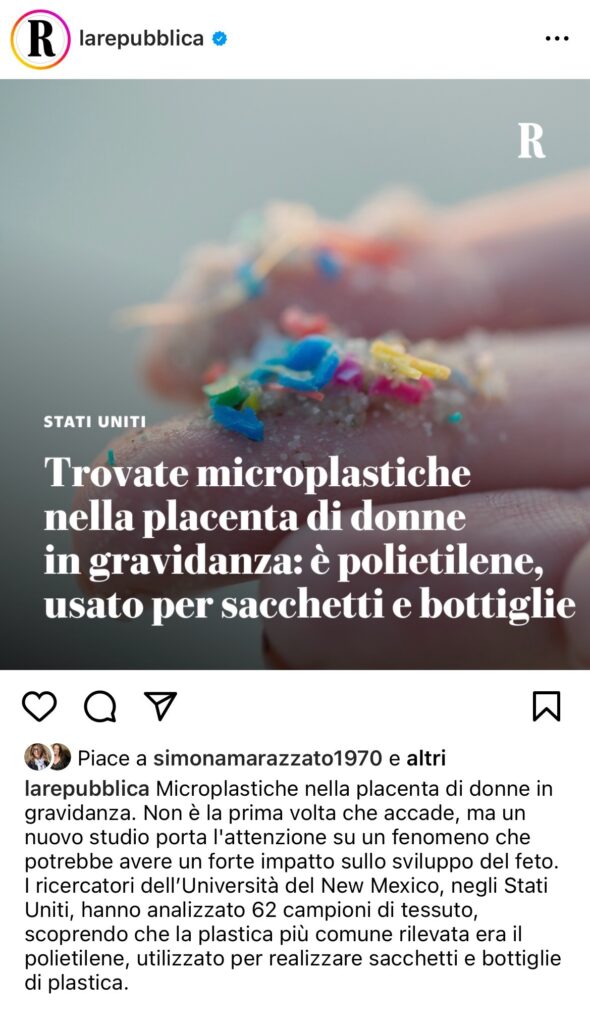Tap the "STATI UNITI" label on image
This screenshot has width=590, height=1024.
click(95, 422)
